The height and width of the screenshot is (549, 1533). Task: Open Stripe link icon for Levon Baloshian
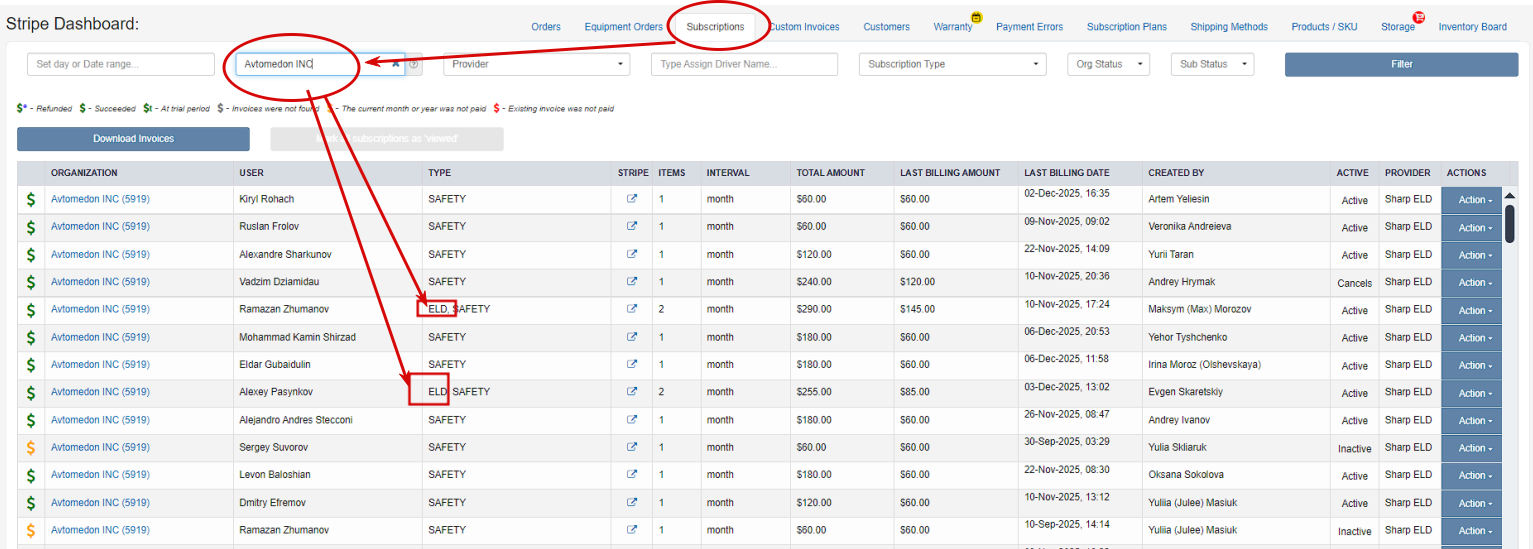[x=632, y=474]
